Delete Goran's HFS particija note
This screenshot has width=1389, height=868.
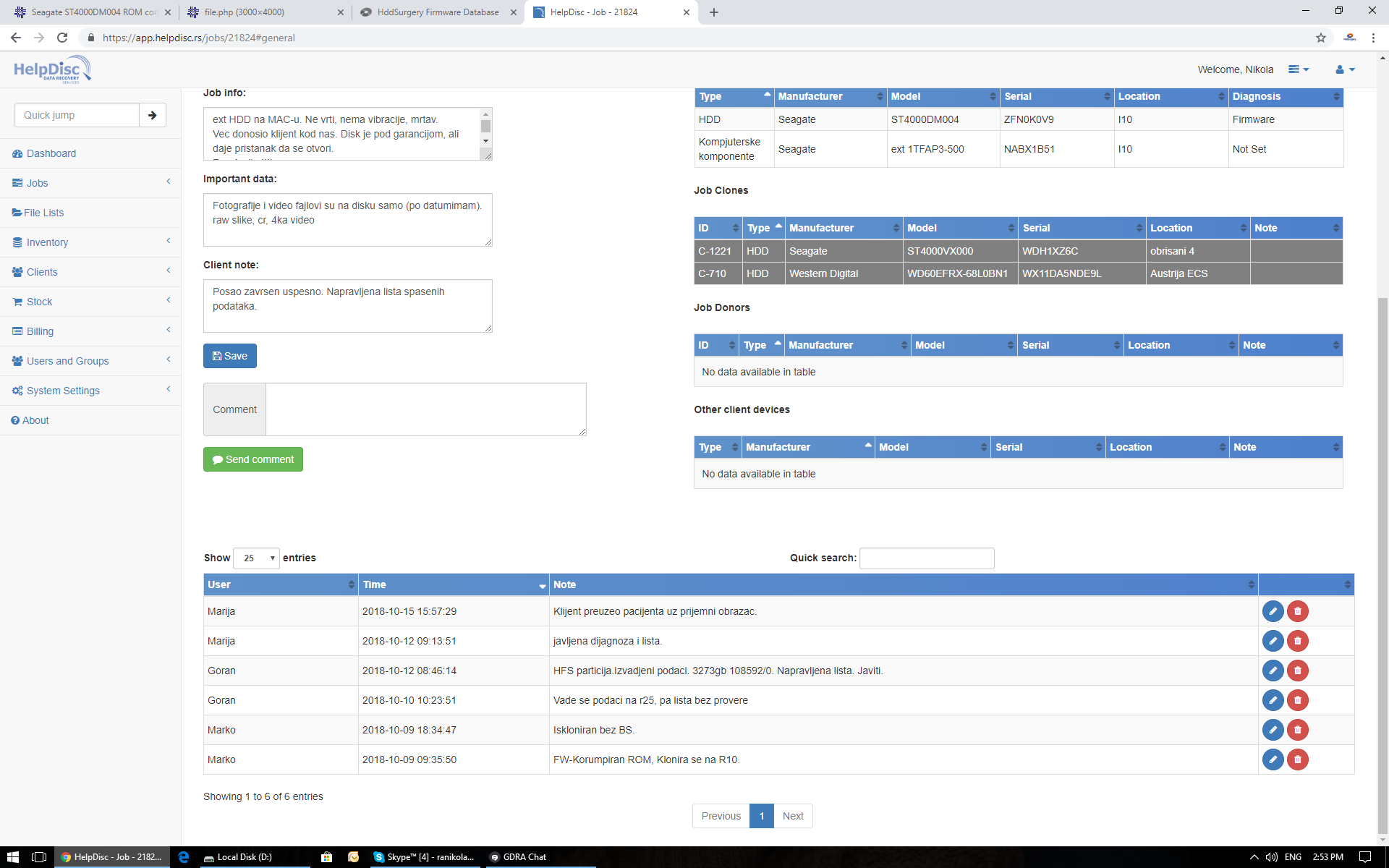pyautogui.click(x=1298, y=671)
